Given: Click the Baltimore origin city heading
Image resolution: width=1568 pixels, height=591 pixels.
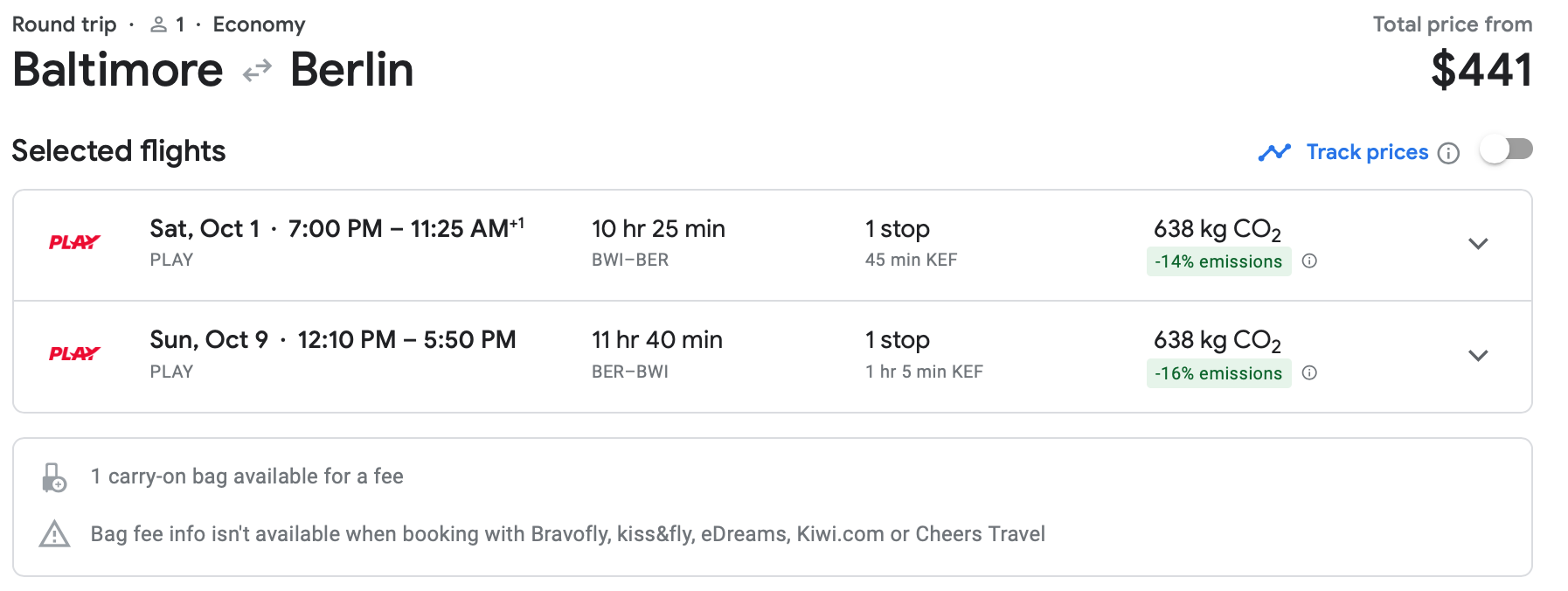Looking at the screenshot, I should [118, 70].
